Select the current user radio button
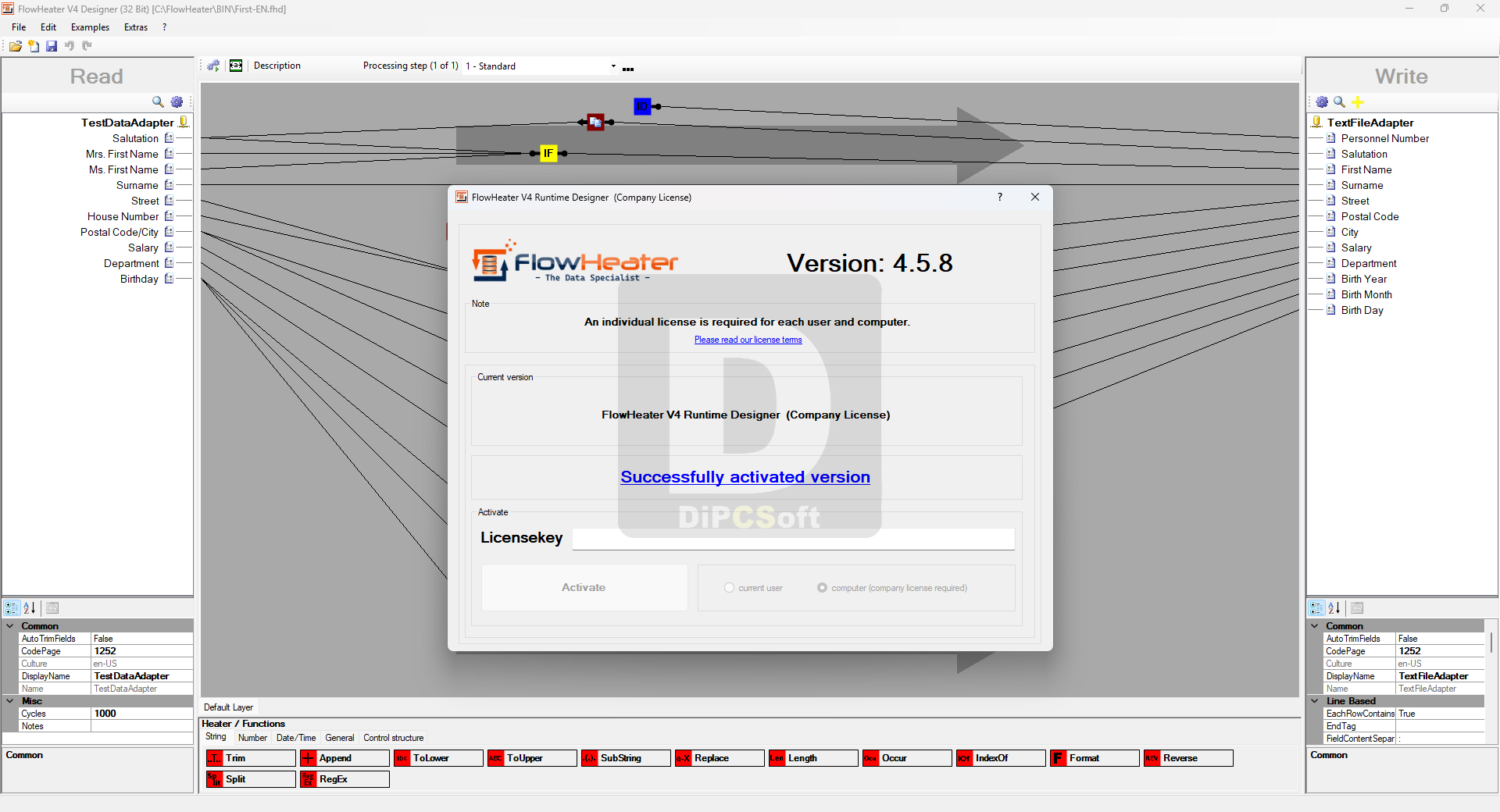Viewport: 1500px width, 812px height. click(x=729, y=588)
